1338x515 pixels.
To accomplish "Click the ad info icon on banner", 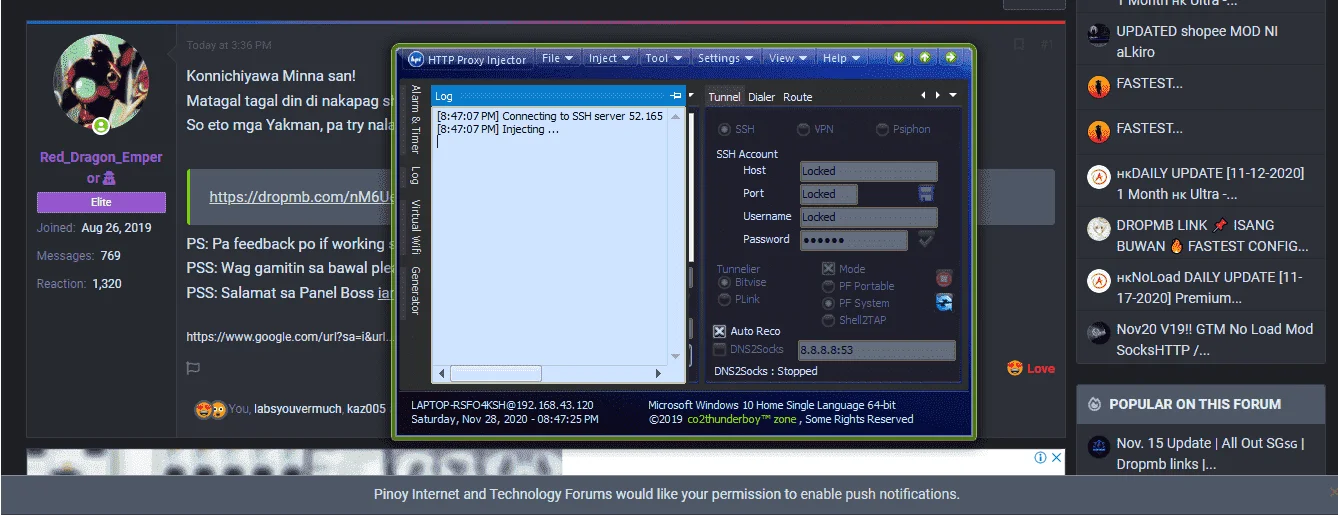I will click(1040, 457).
